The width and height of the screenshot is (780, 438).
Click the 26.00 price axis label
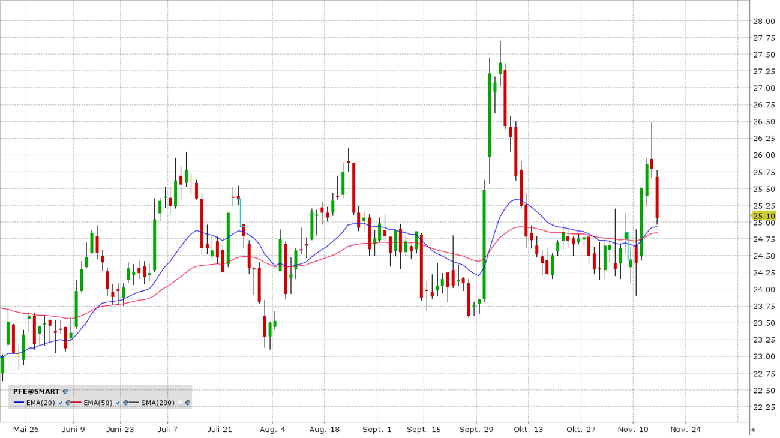[764, 155]
